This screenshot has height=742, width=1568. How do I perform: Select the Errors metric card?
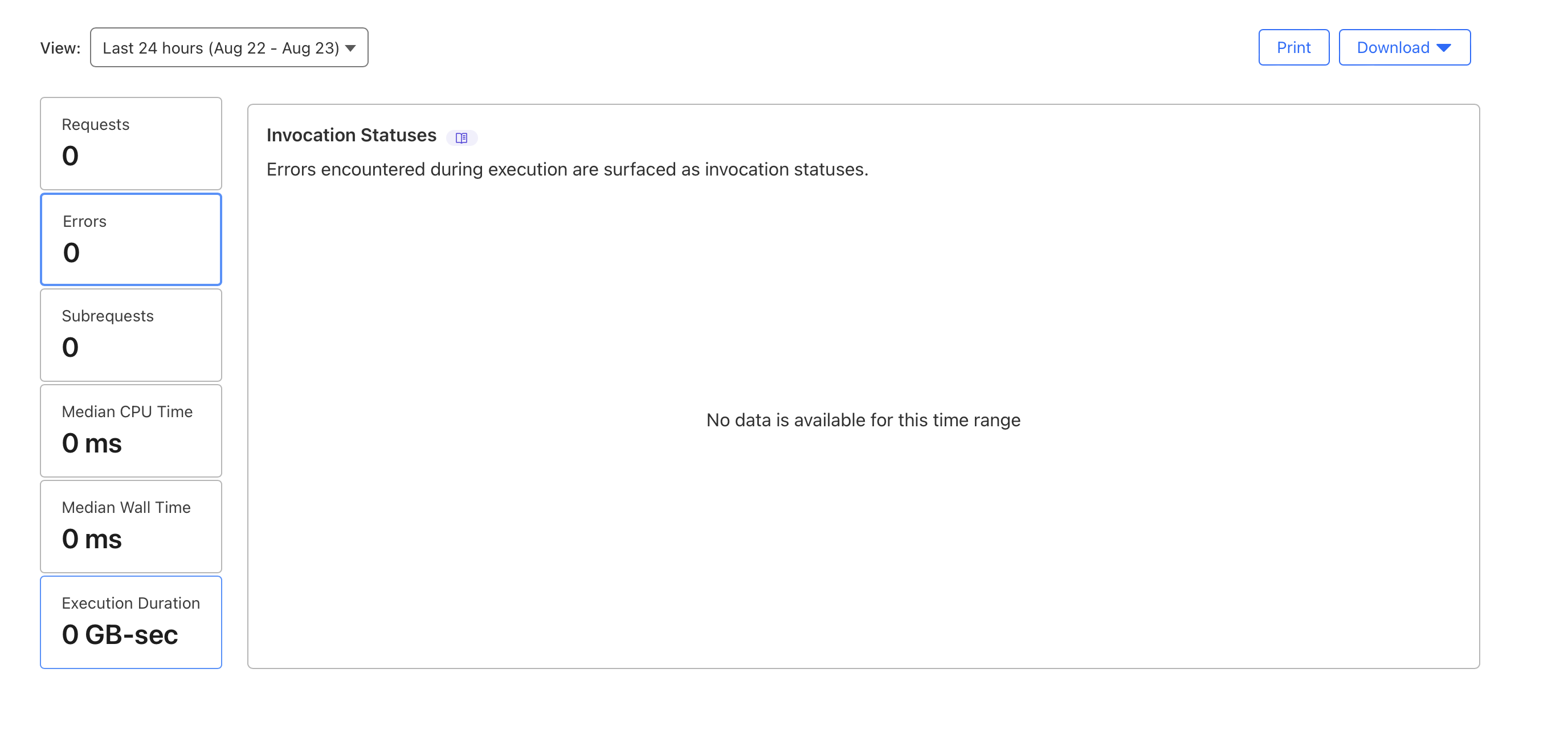click(x=130, y=239)
